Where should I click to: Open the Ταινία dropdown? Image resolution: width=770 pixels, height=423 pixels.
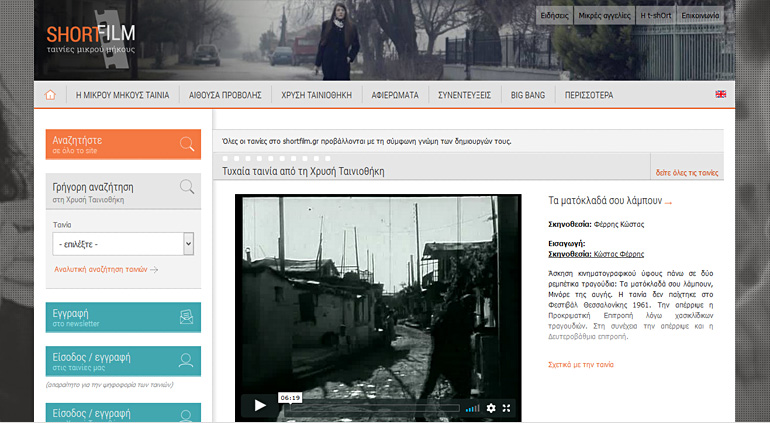(x=123, y=244)
